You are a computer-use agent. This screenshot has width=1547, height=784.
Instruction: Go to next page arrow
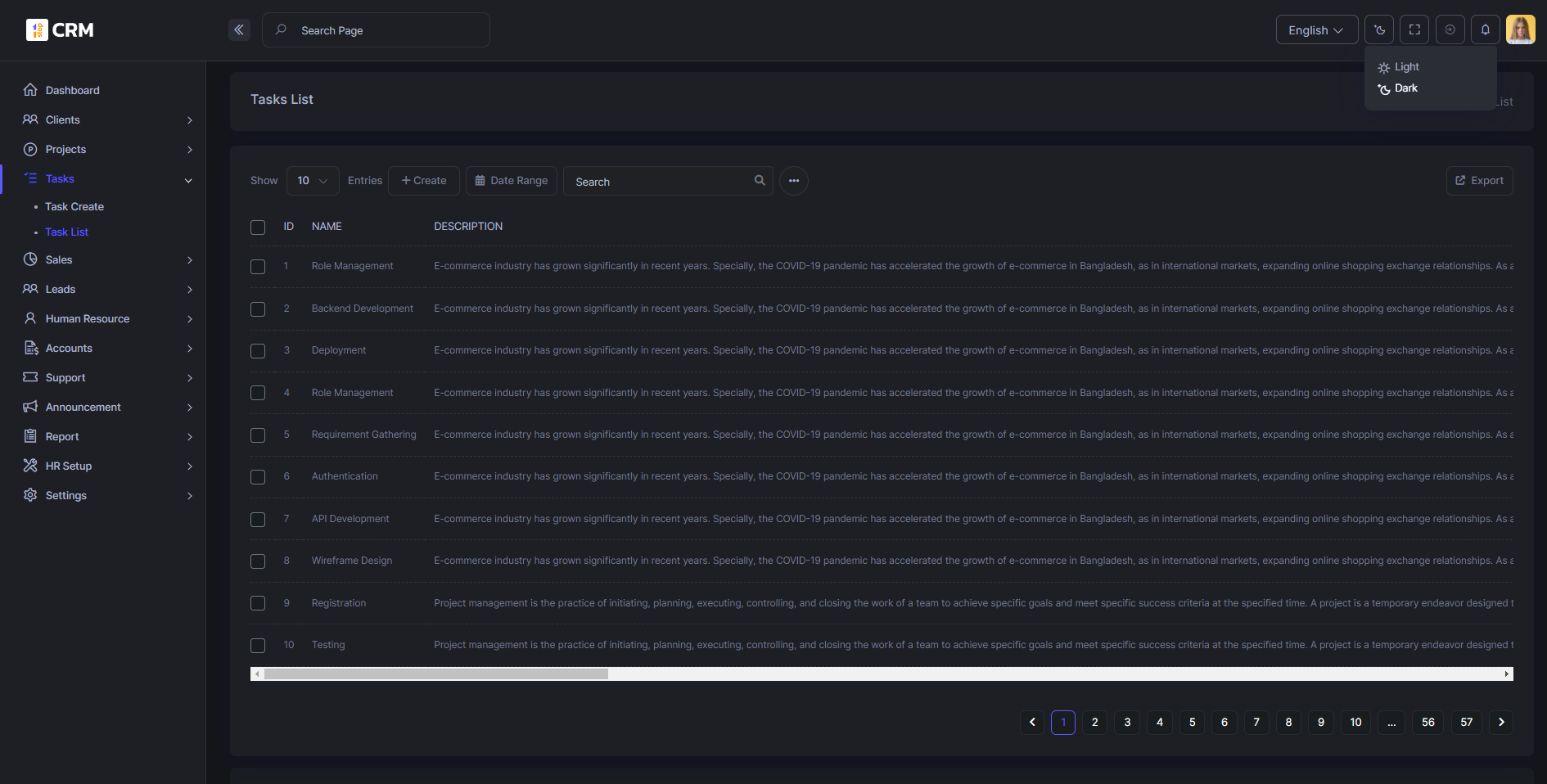(1501, 722)
